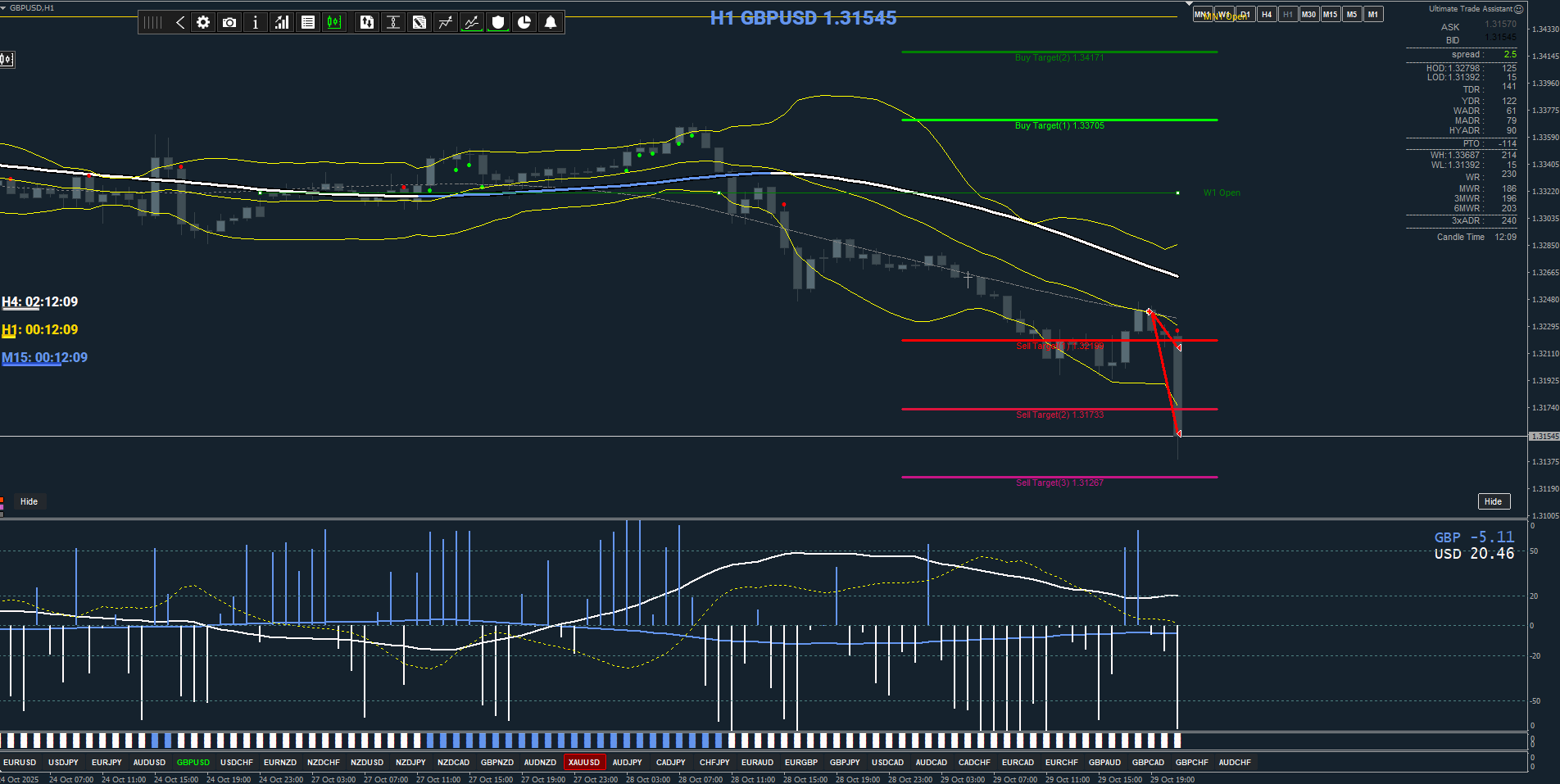The image size is (1560, 784).
Task: Toggle the green candlestick icon in the toolbar
Action: tap(333, 22)
